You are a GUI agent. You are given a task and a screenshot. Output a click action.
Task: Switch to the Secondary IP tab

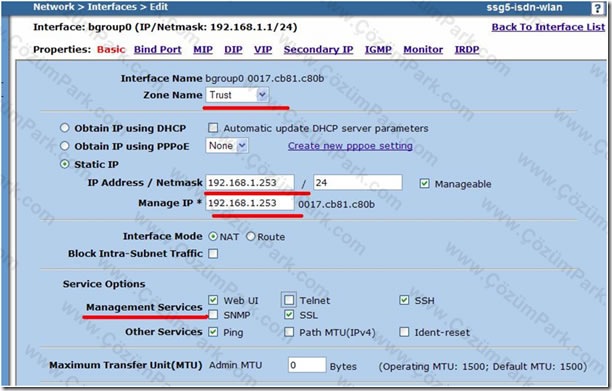(318, 50)
